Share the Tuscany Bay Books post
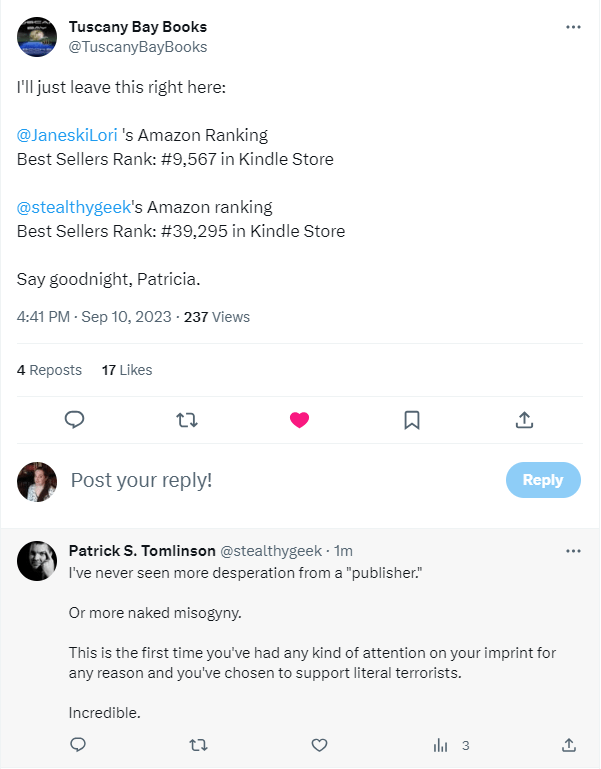This screenshot has width=601, height=769. 524,421
